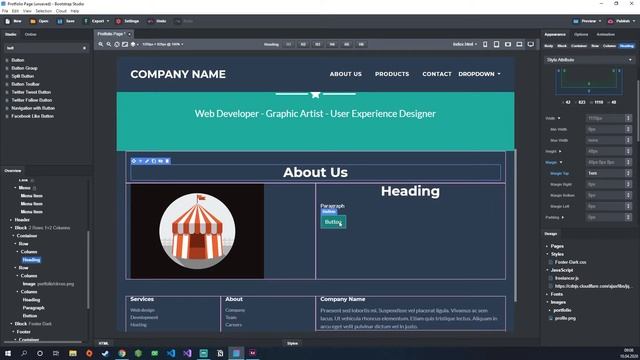640x360 pixels.
Task: Click the CONTACT nav link on canvas
Action: [x=437, y=74]
